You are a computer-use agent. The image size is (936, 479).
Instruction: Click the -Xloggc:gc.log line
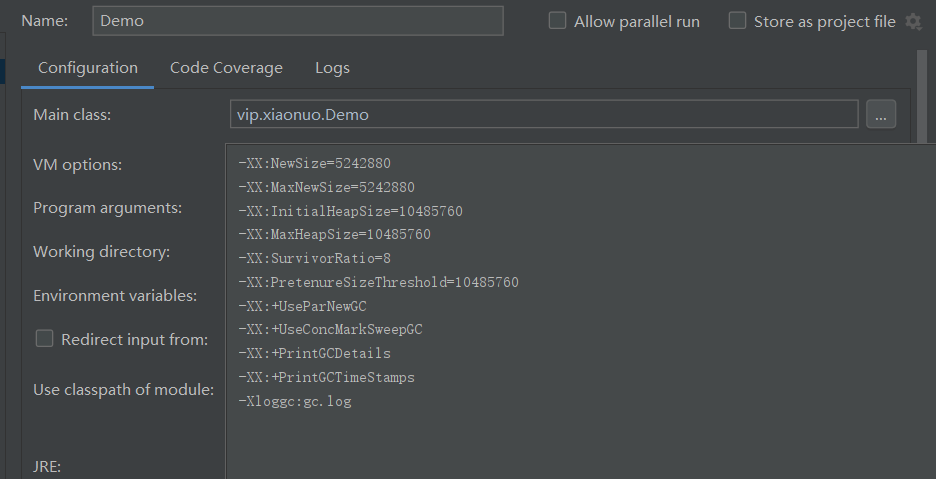[x=294, y=402]
